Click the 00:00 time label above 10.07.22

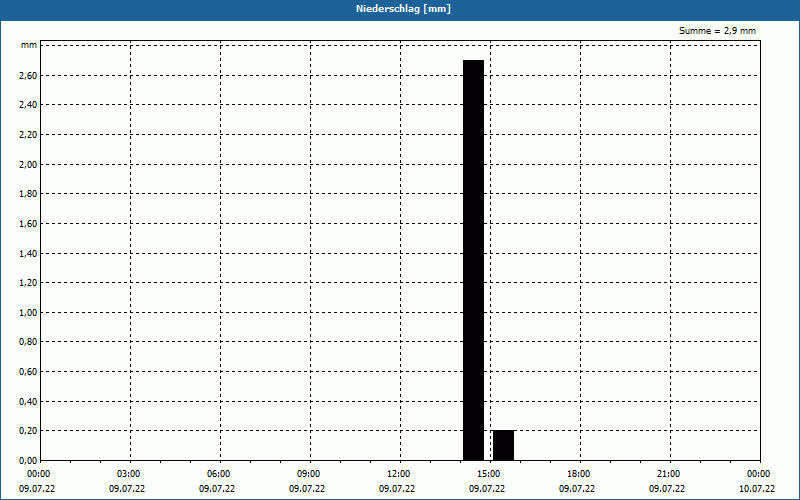[x=759, y=474]
